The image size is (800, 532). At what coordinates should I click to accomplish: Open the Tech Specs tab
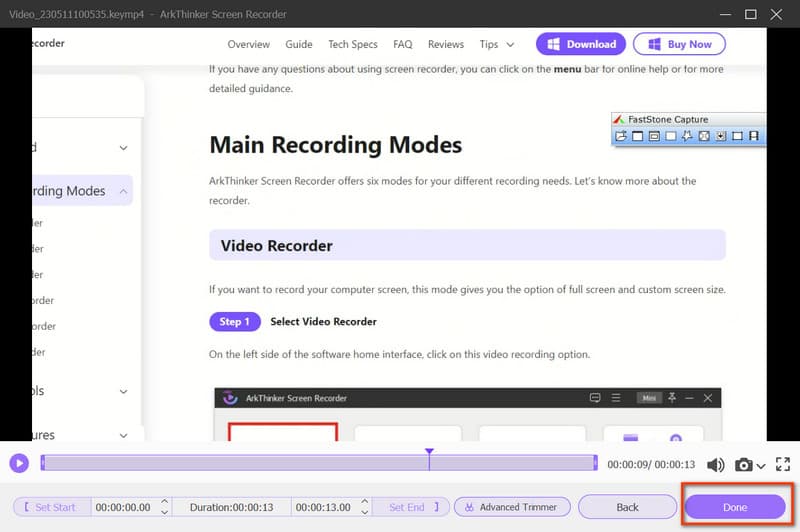(x=353, y=44)
